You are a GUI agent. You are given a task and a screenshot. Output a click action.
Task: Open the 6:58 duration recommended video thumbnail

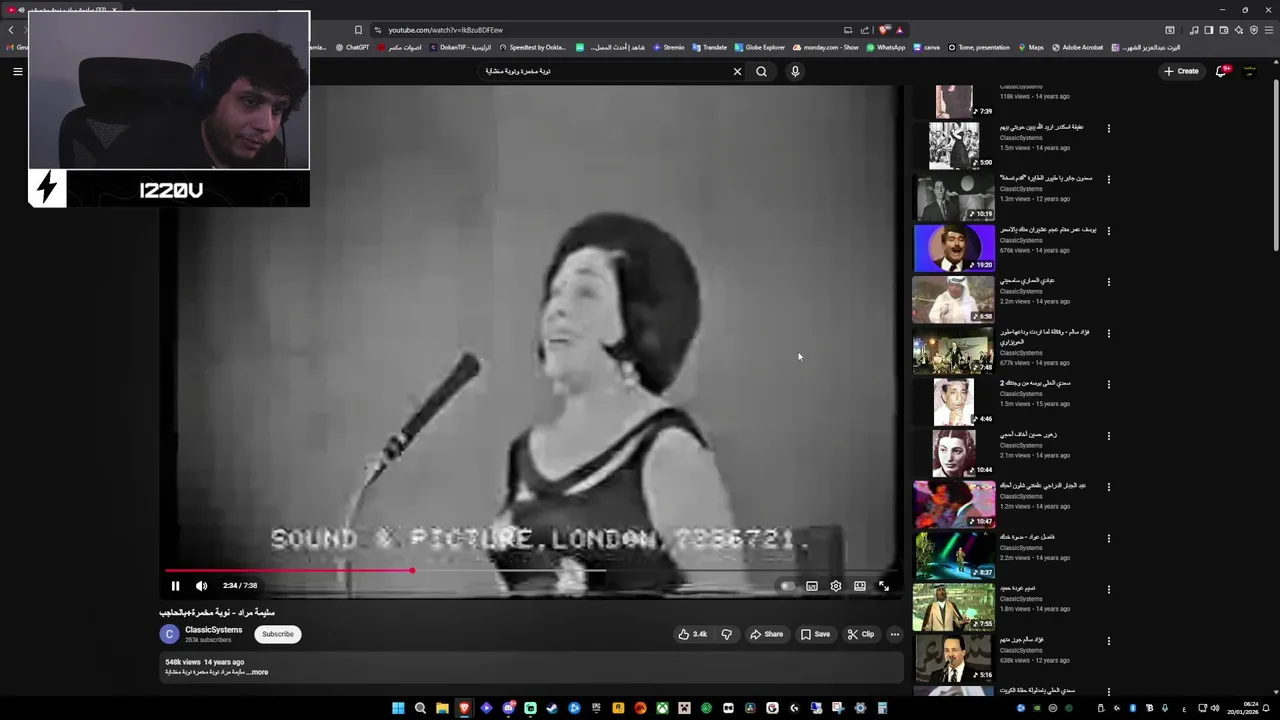[954, 299]
